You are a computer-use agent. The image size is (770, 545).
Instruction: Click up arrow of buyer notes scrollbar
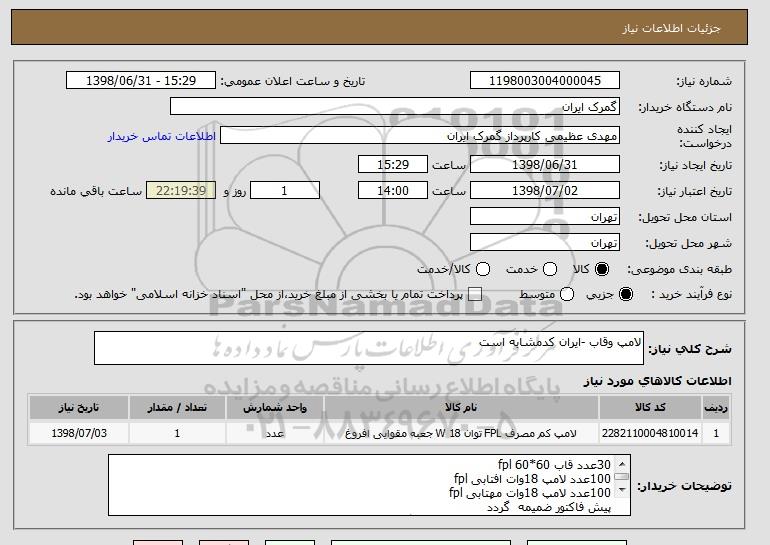[622, 464]
